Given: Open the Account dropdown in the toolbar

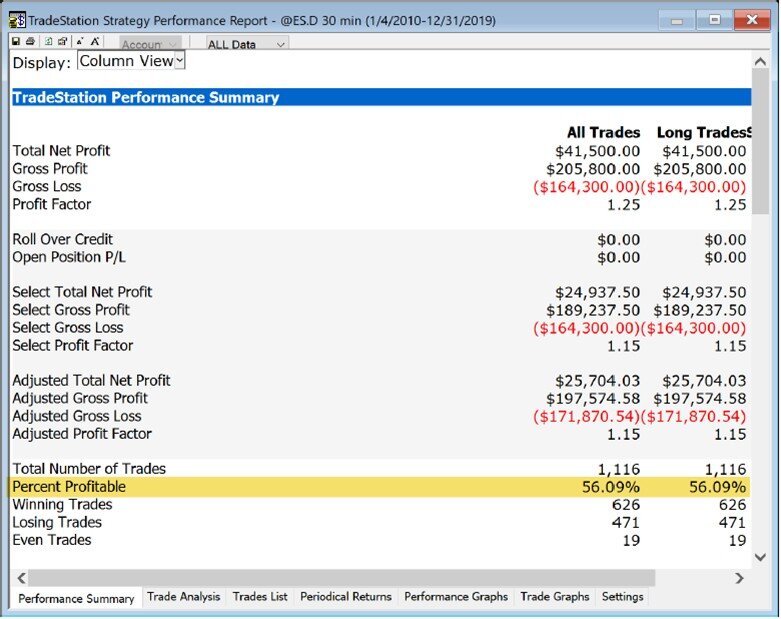Looking at the screenshot, I should pyautogui.click(x=150, y=44).
